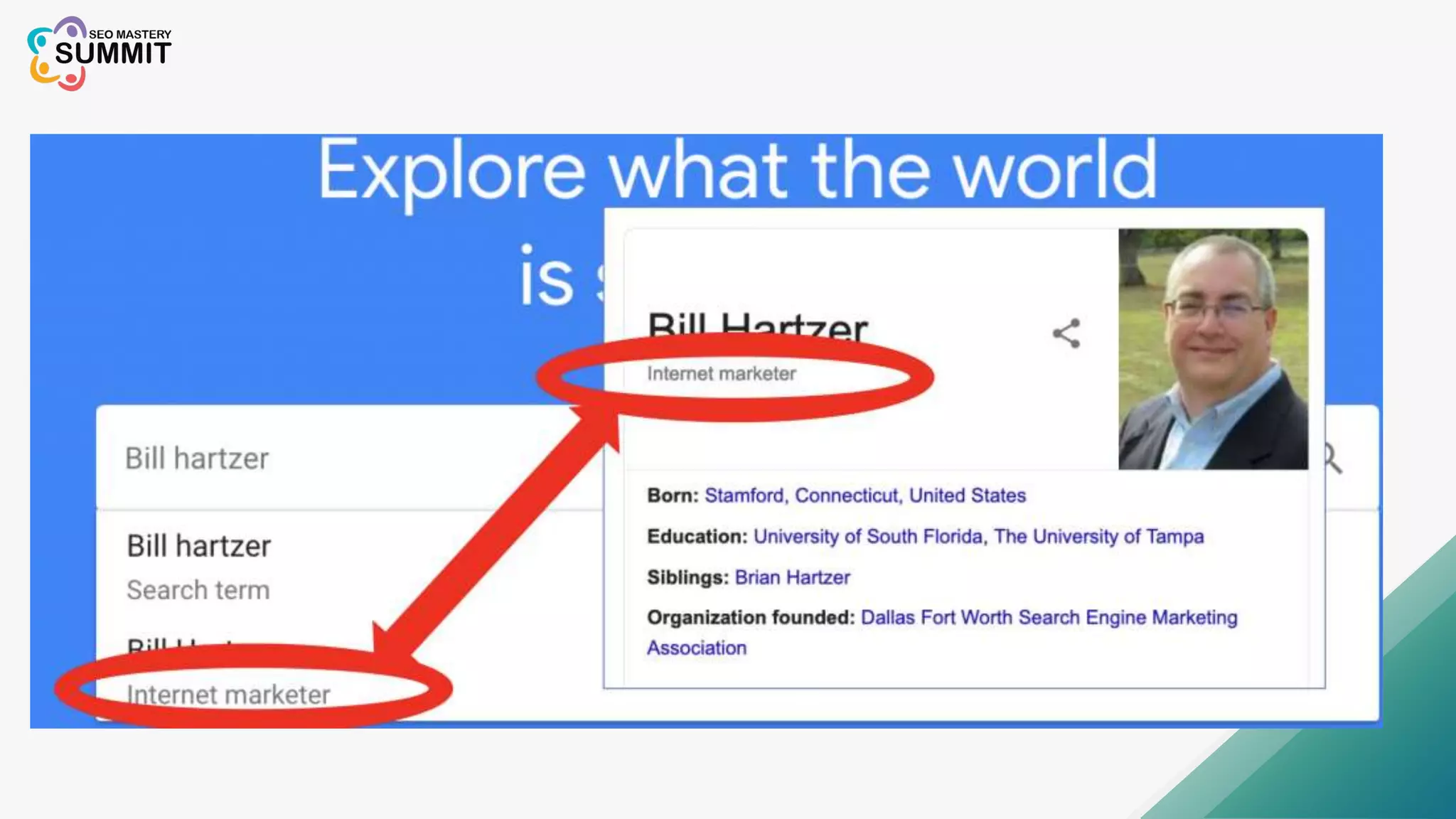
Task: Click the Education label in the panel
Action: click(x=696, y=537)
